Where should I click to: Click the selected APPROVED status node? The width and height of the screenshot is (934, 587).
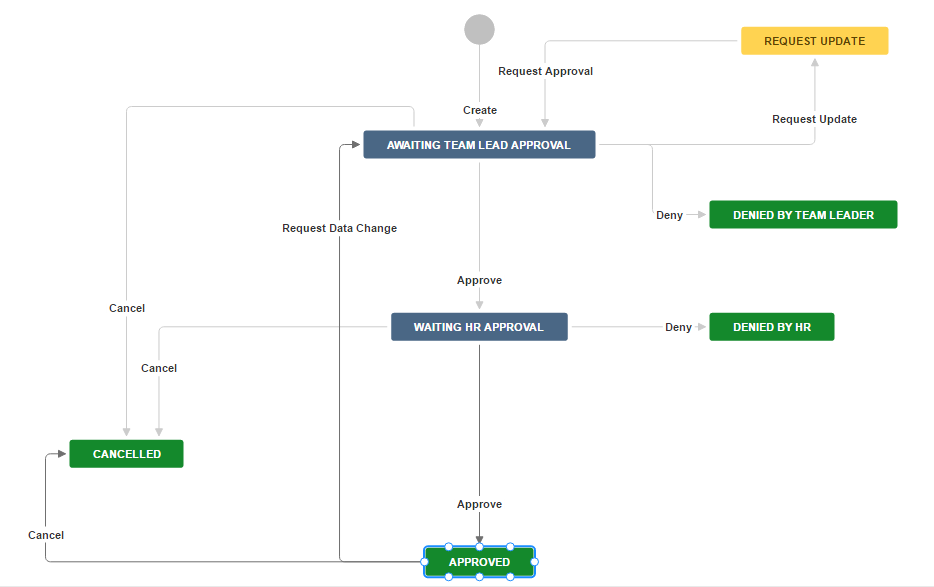[x=479, y=562]
